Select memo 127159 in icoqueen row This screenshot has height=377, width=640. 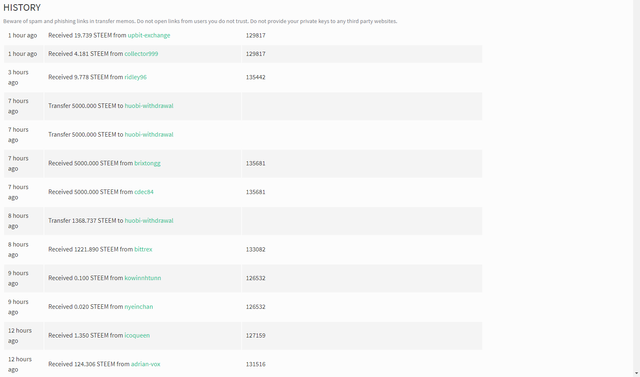[x=256, y=335]
